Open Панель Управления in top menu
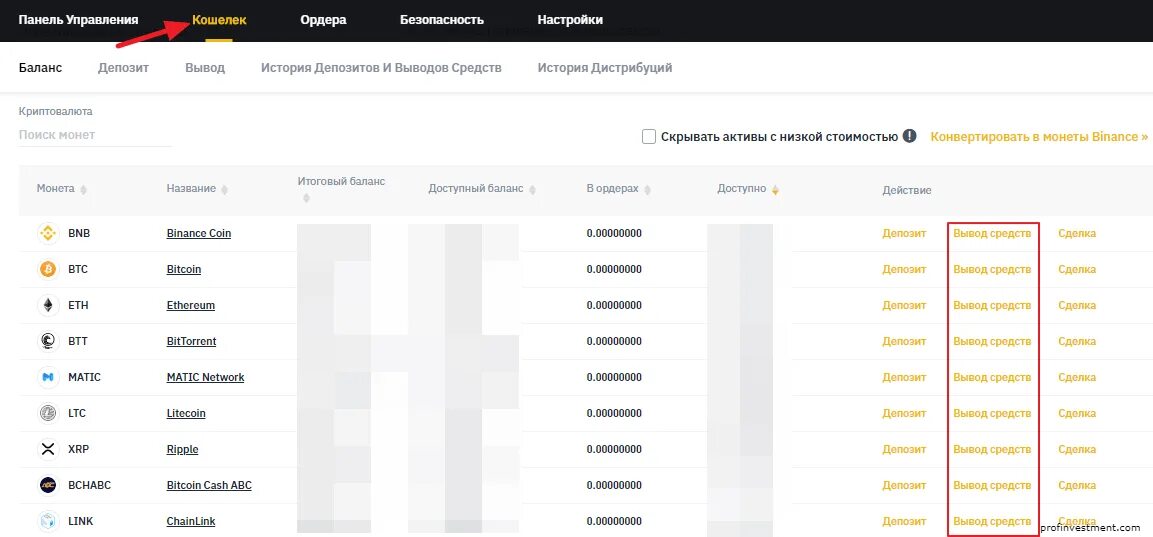 pos(78,20)
